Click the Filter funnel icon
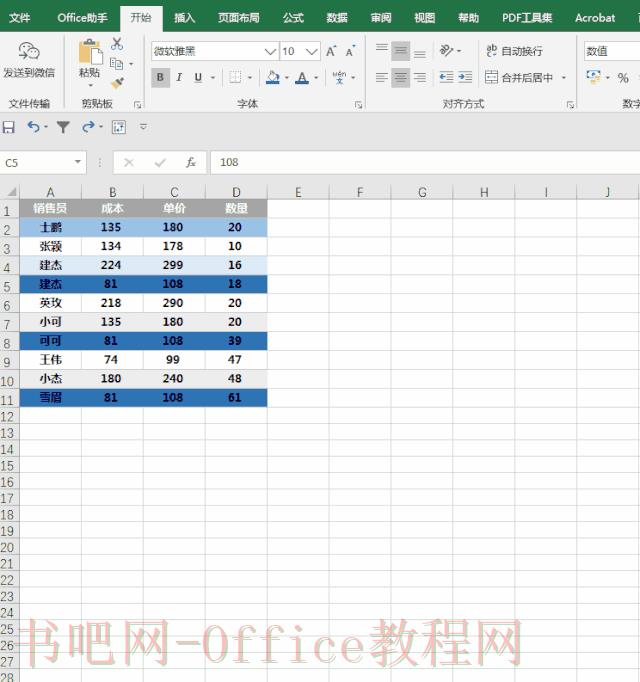Image resolution: width=640 pixels, height=682 pixels. 63,127
